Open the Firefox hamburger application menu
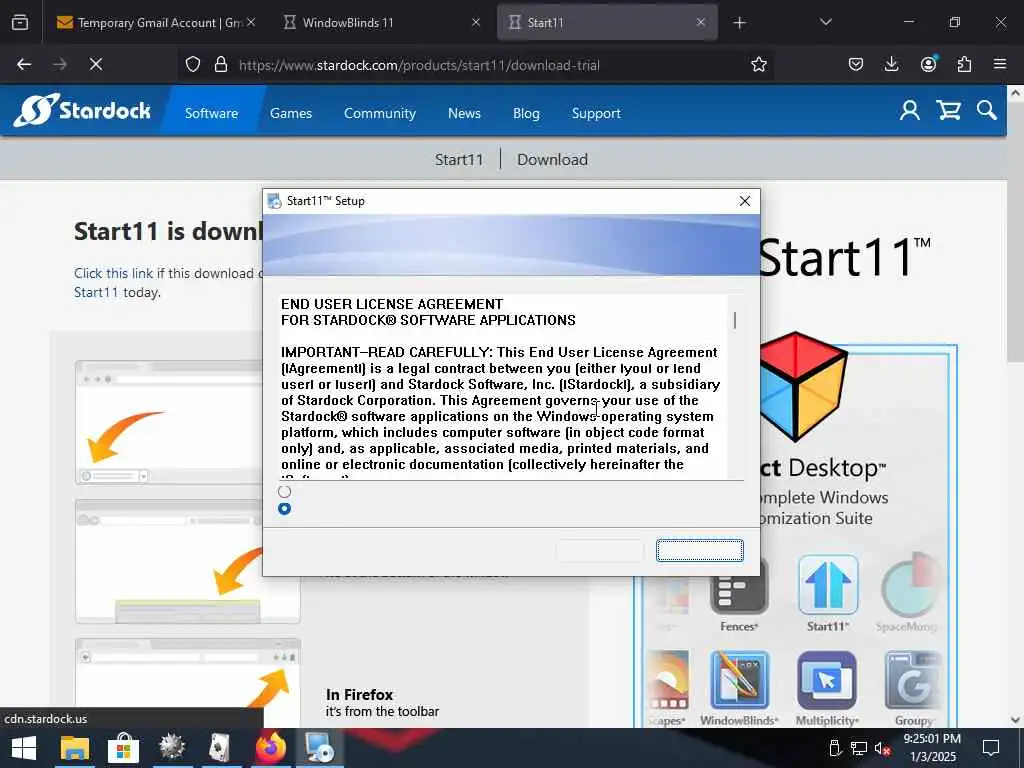Image resolution: width=1024 pixels, height=768 pixels. click(x=1000, y=64)
